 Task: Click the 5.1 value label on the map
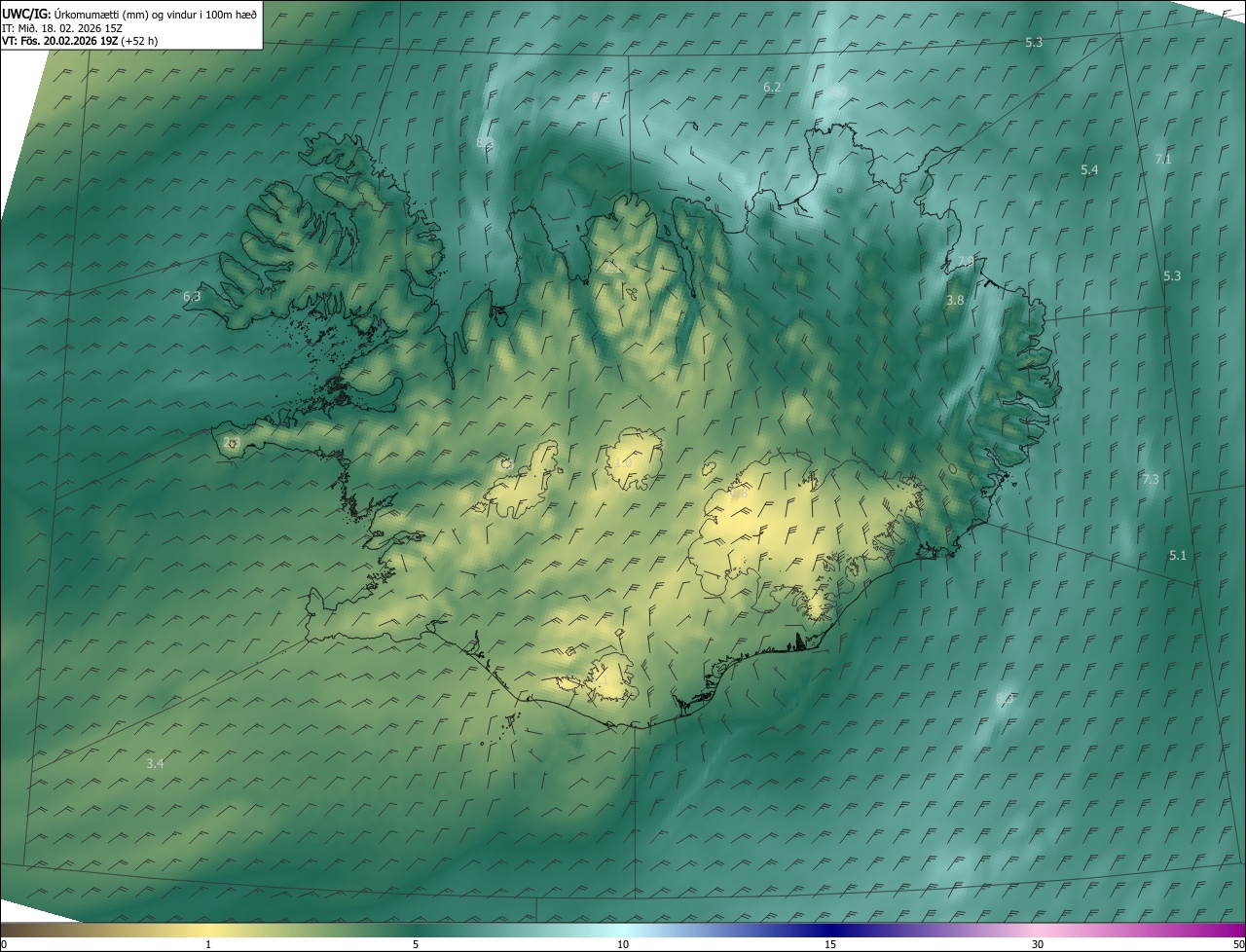(x=1178, y=555)
